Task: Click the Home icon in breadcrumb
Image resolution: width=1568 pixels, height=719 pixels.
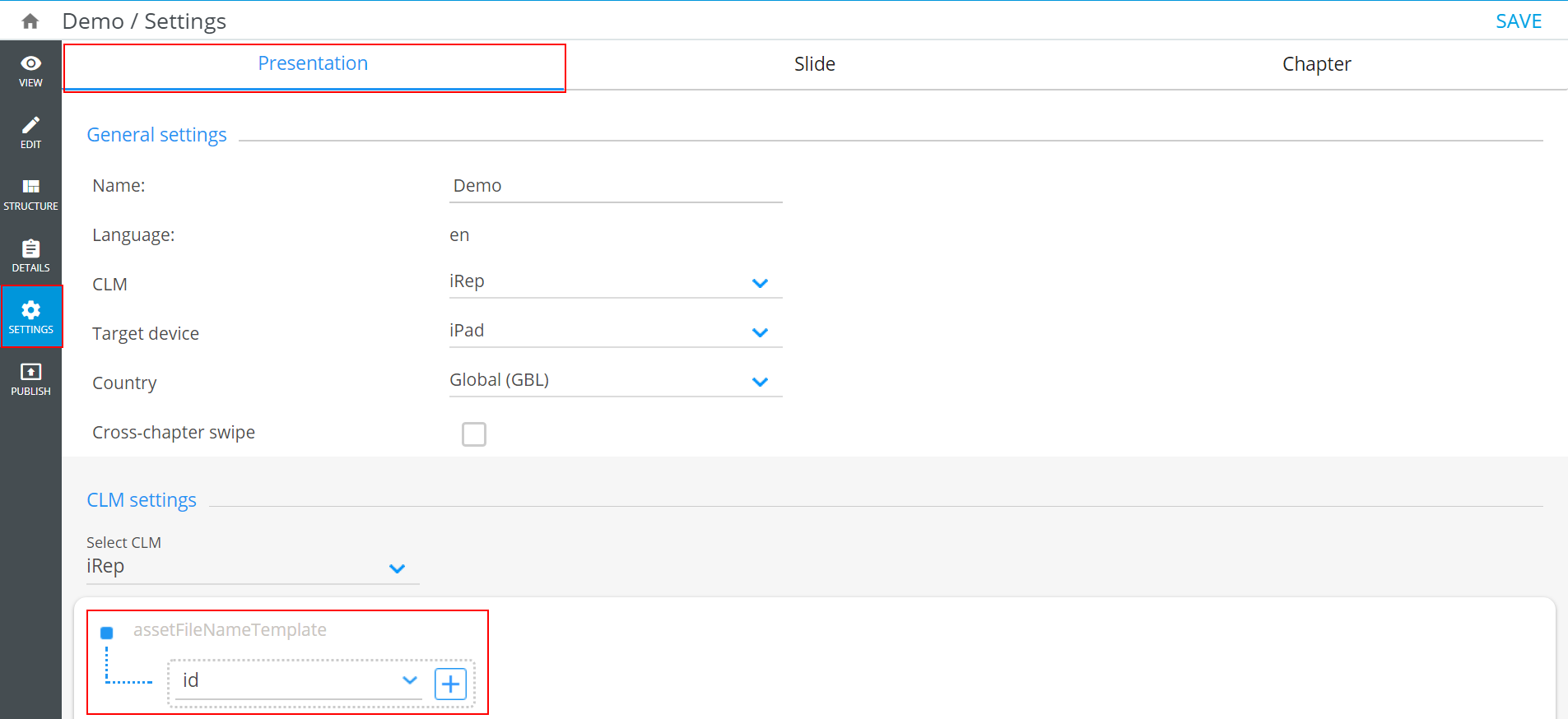Action: 30,21
